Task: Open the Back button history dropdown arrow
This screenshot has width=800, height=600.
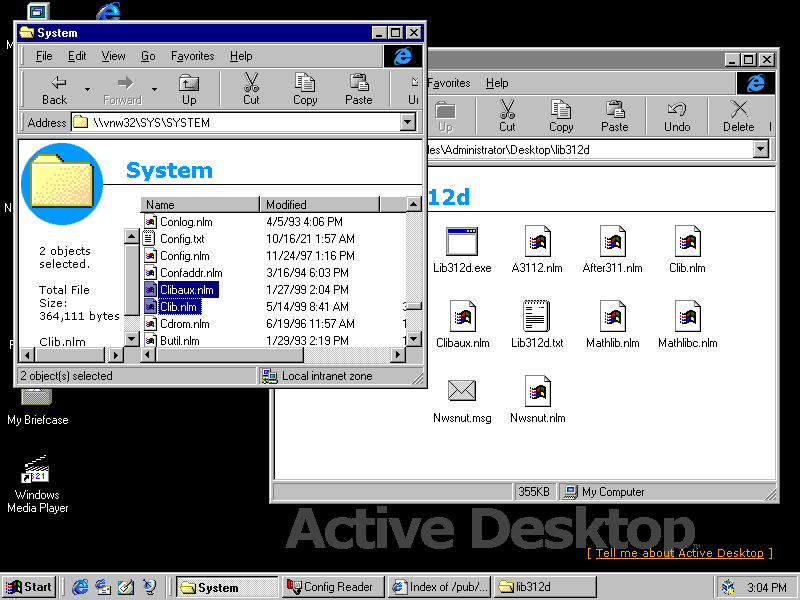Action: pos(87,90)
